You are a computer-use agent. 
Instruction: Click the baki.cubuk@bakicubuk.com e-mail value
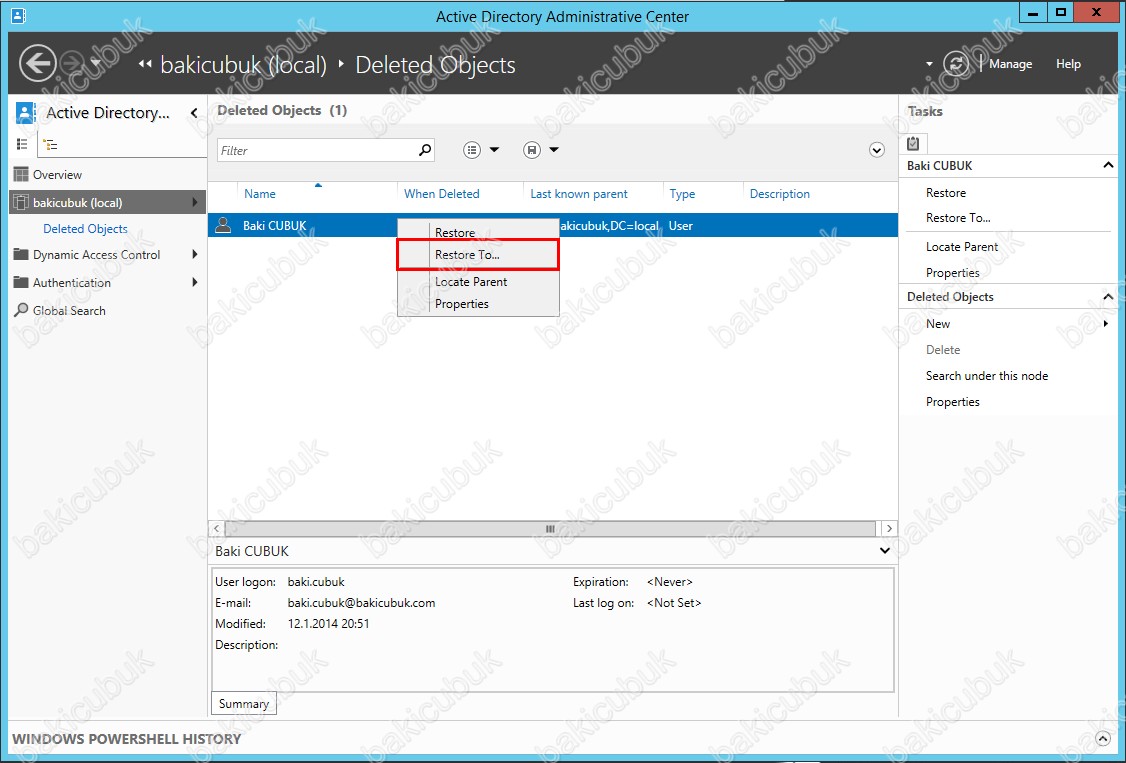(361, 602)
